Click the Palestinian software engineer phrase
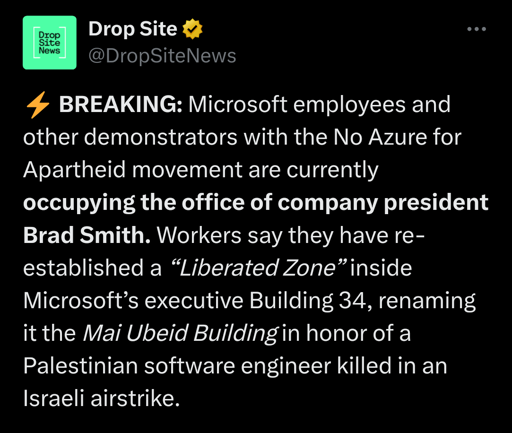 pos(177,366)
